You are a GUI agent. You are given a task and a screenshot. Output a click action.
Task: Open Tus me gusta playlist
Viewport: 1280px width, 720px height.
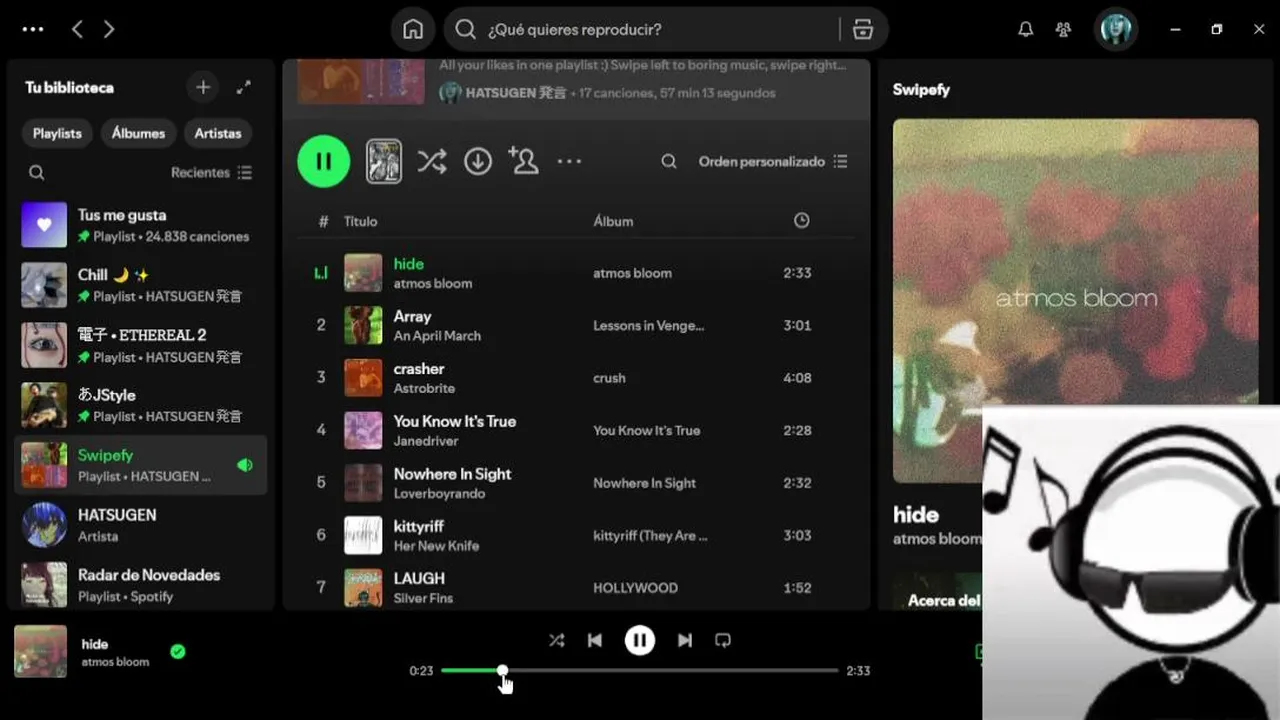pos(140,225)
